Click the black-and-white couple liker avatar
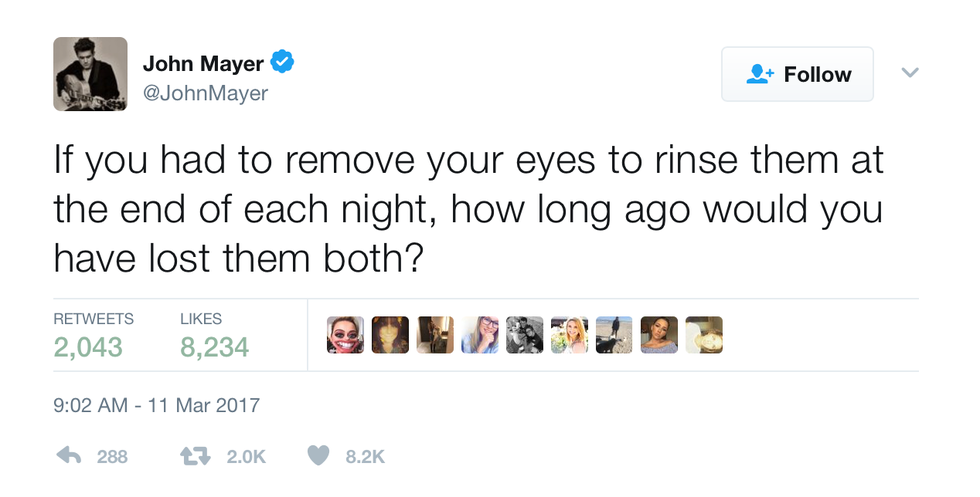 524,335
